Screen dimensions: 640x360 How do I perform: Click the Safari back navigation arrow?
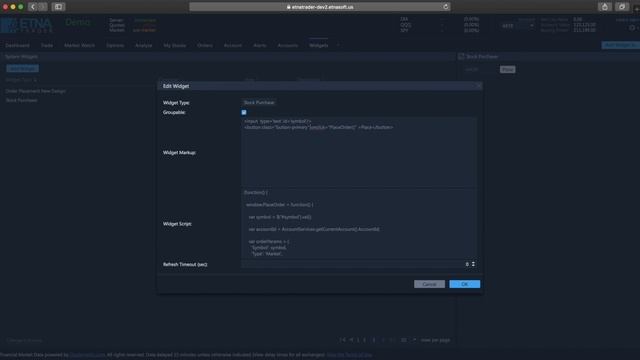pyautogui.click(x=33, y=7)
